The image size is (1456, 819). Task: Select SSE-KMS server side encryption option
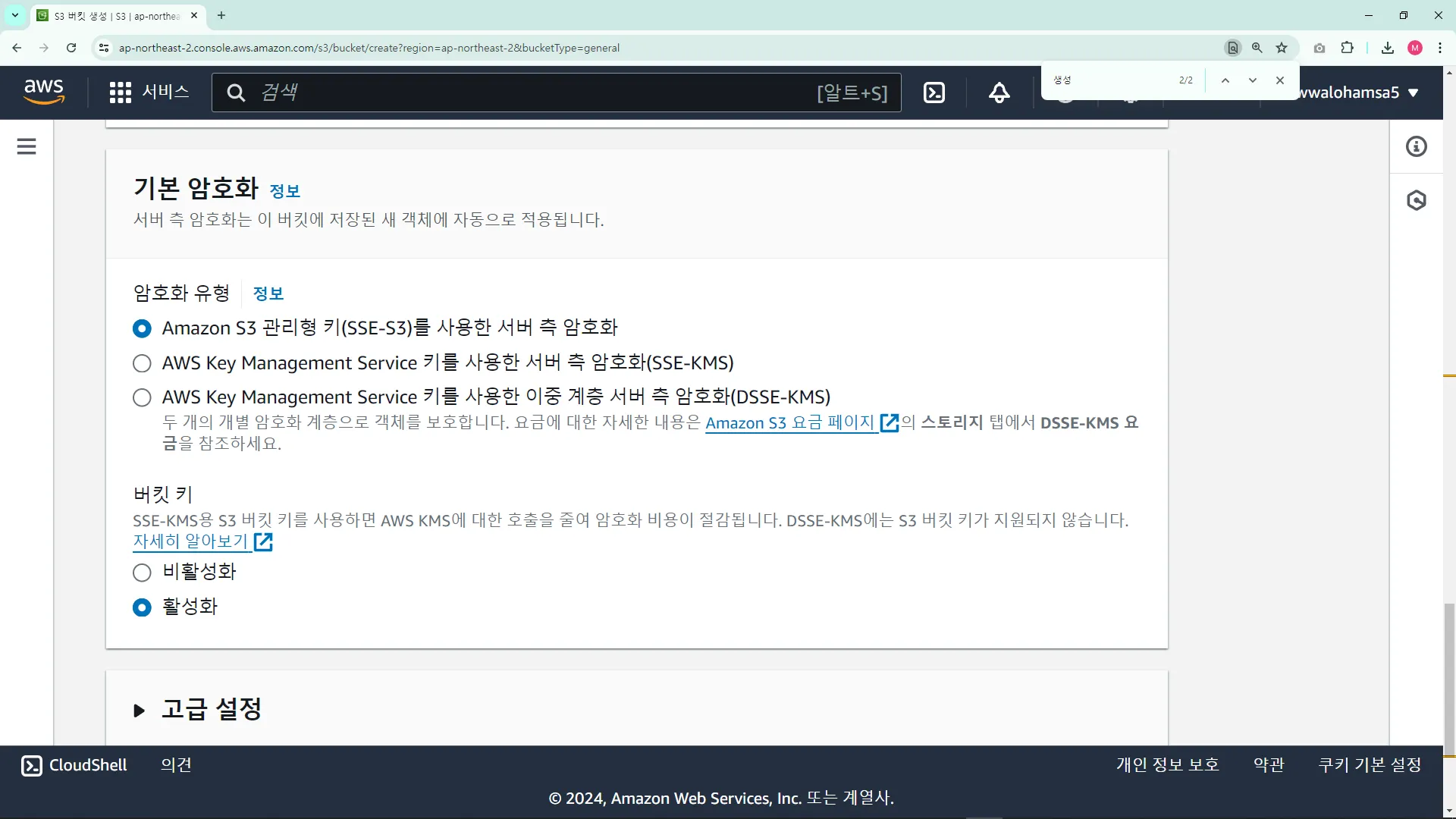coord(142,363)
